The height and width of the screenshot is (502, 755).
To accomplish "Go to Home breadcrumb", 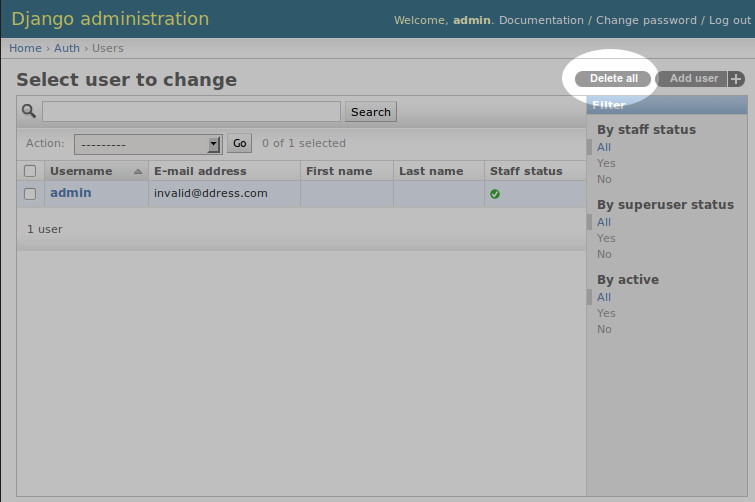I will 25,48.
